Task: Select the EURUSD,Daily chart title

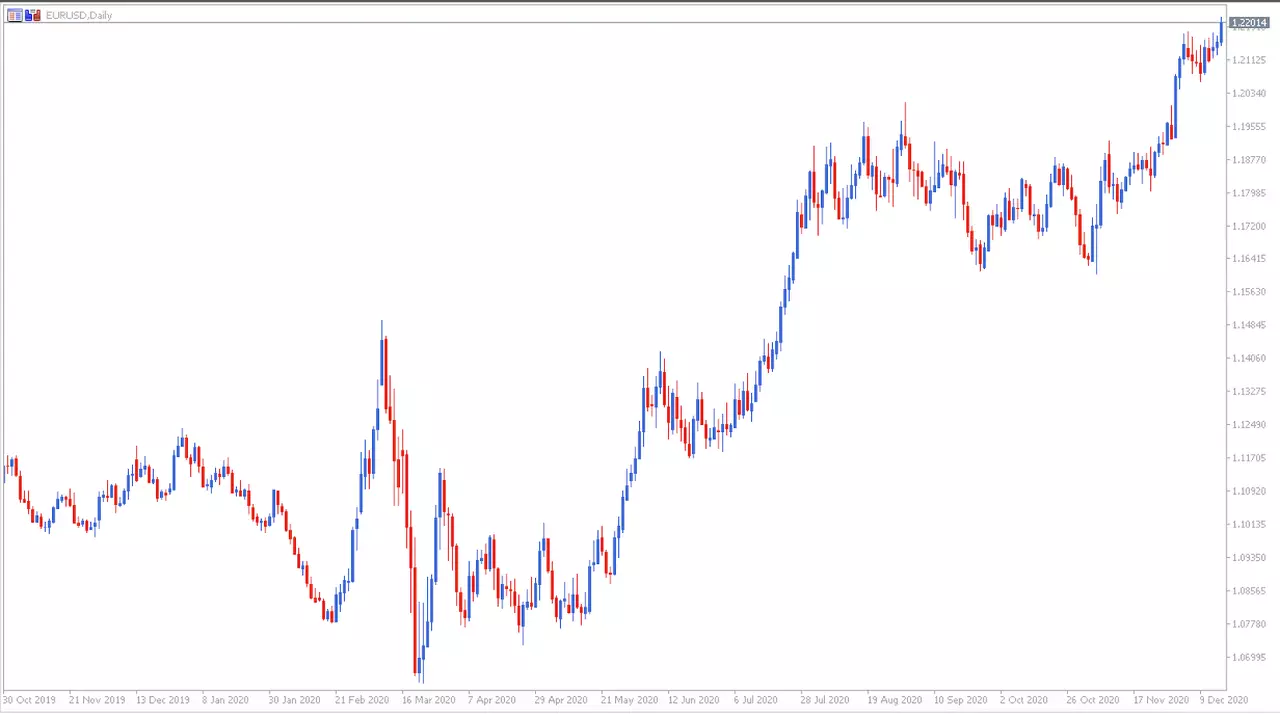Action: pos(78,15)
